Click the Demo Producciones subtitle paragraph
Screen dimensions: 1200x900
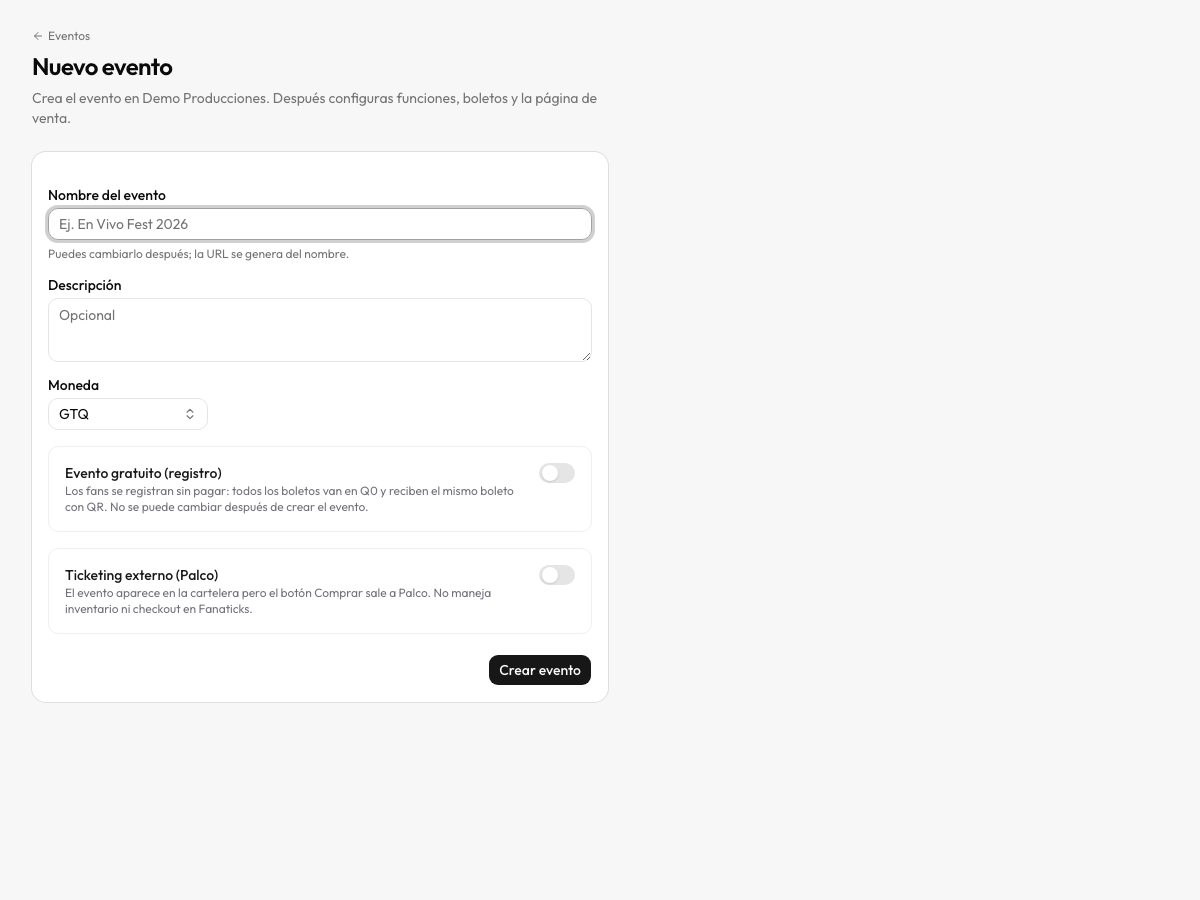[x=315, y=108]
